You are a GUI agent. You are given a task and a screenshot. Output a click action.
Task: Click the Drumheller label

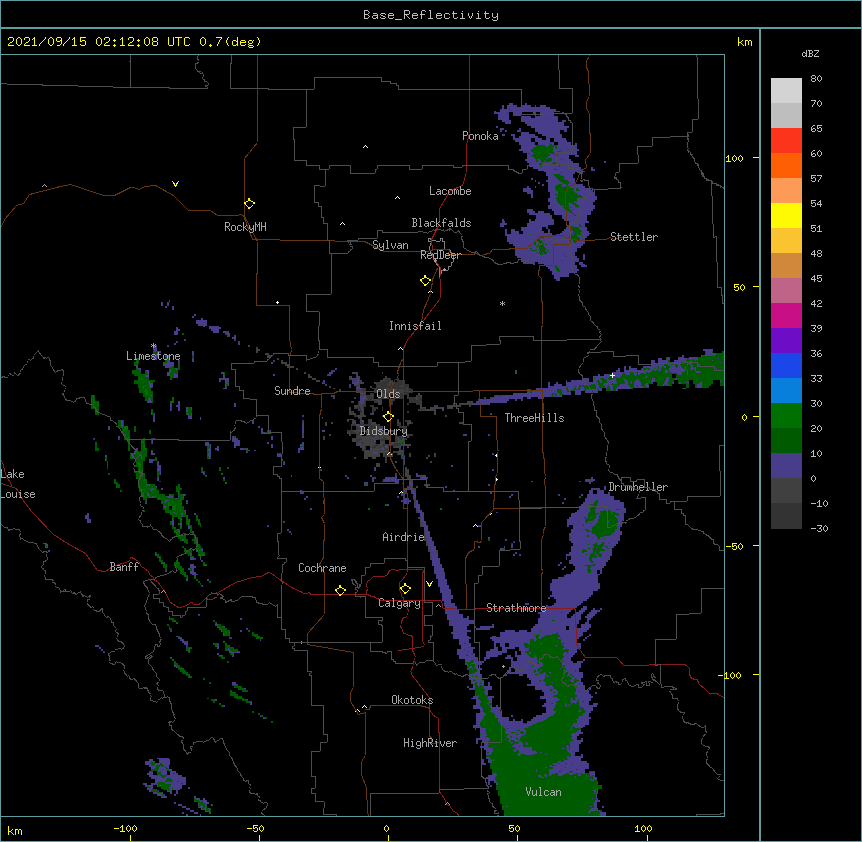pyautogui.click(x=638, y=487)
